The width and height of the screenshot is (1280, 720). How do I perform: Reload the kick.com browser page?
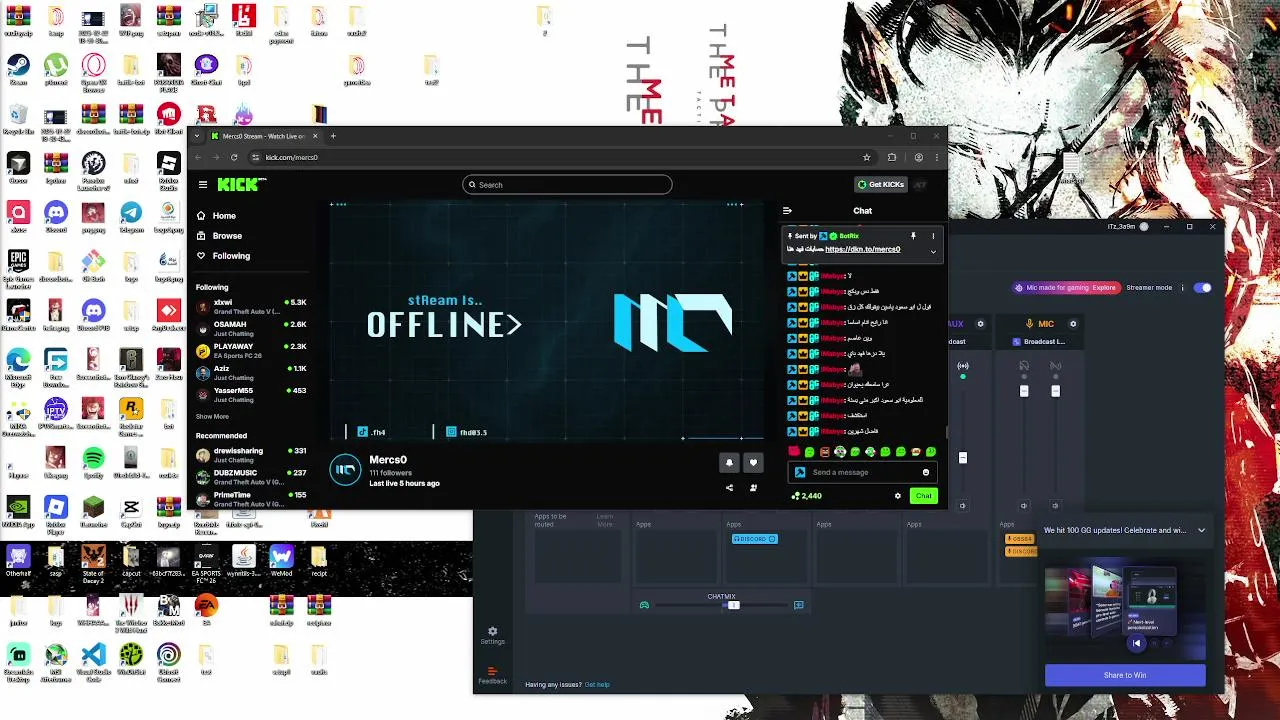(234, 157)
